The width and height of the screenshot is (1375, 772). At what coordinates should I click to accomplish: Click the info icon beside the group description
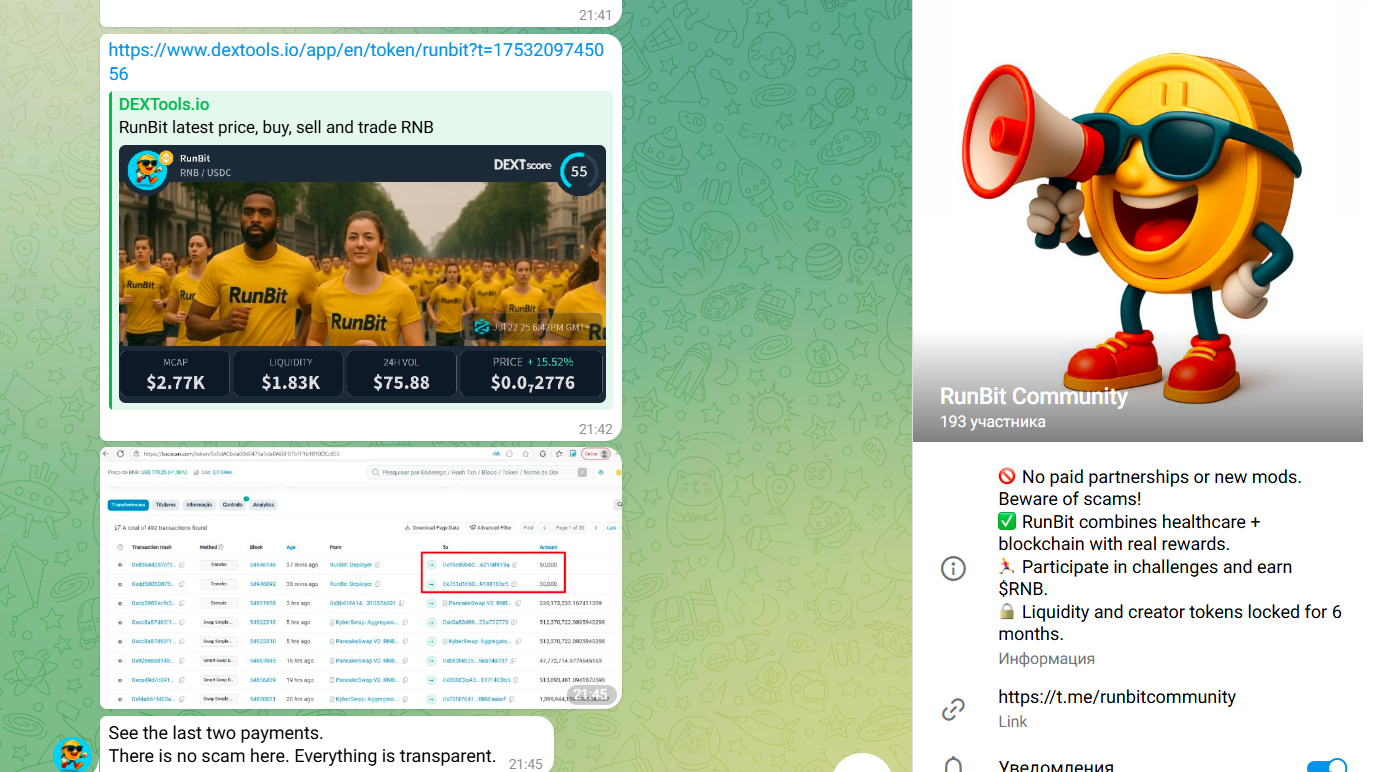954,569
